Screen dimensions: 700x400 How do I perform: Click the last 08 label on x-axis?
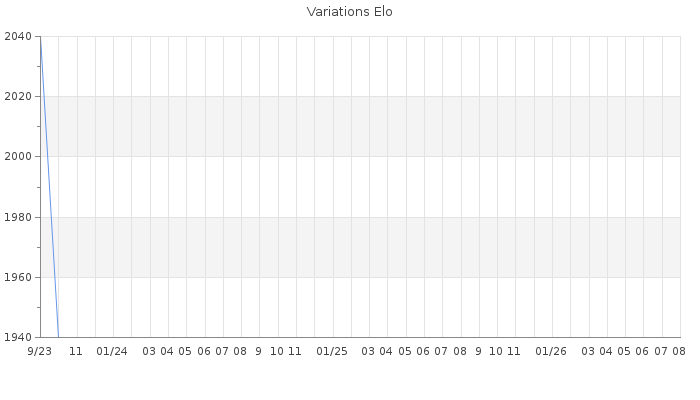coord(679,351)
